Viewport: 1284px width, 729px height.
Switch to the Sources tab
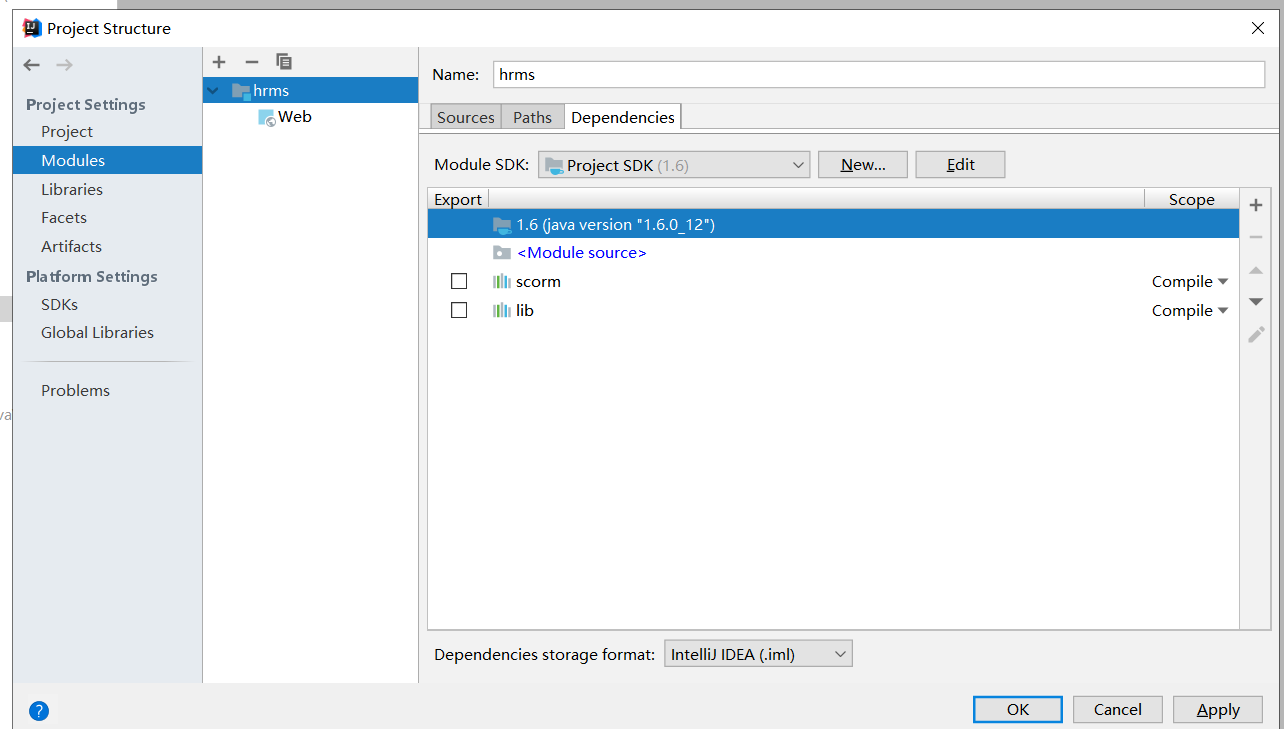coord(465,116)
